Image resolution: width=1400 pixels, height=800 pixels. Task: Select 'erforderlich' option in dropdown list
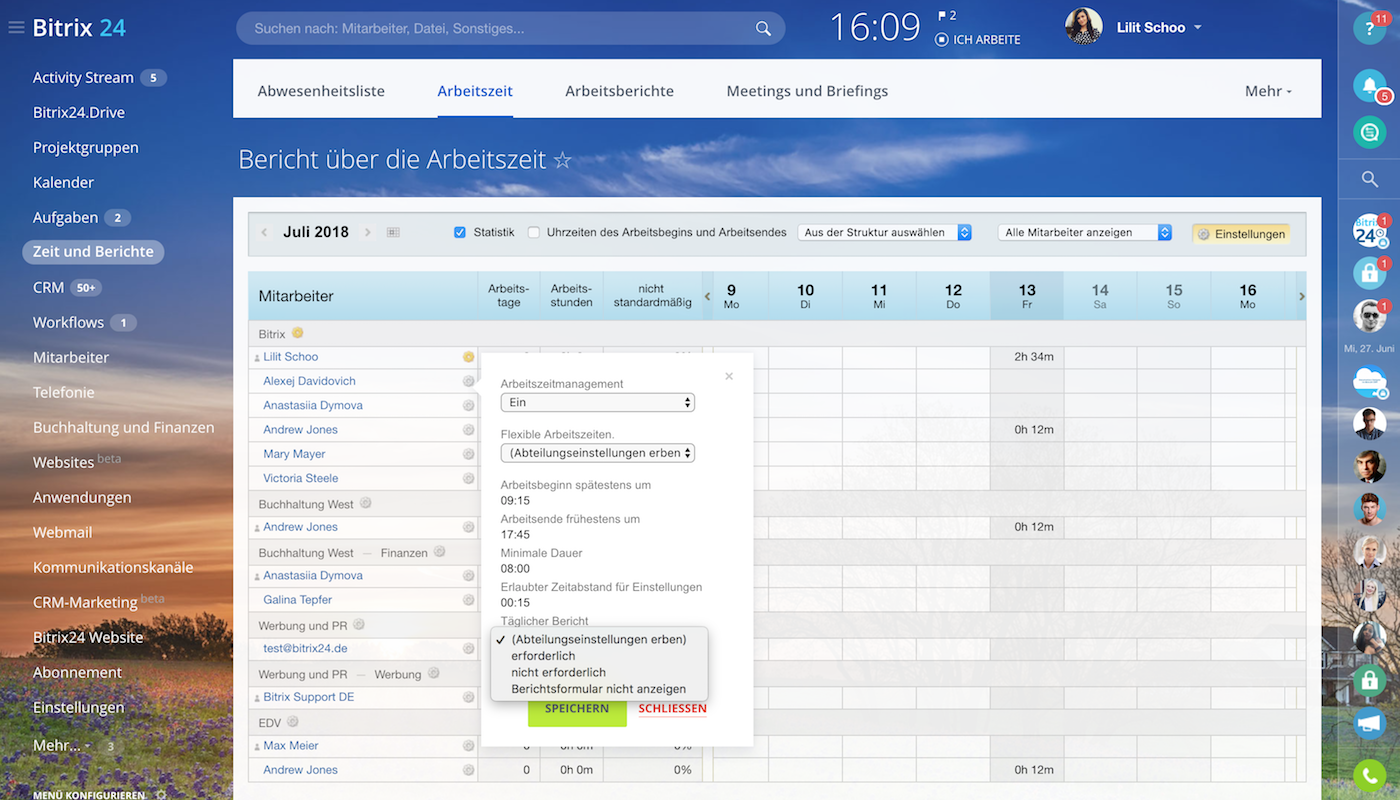[x=543, y=656]
